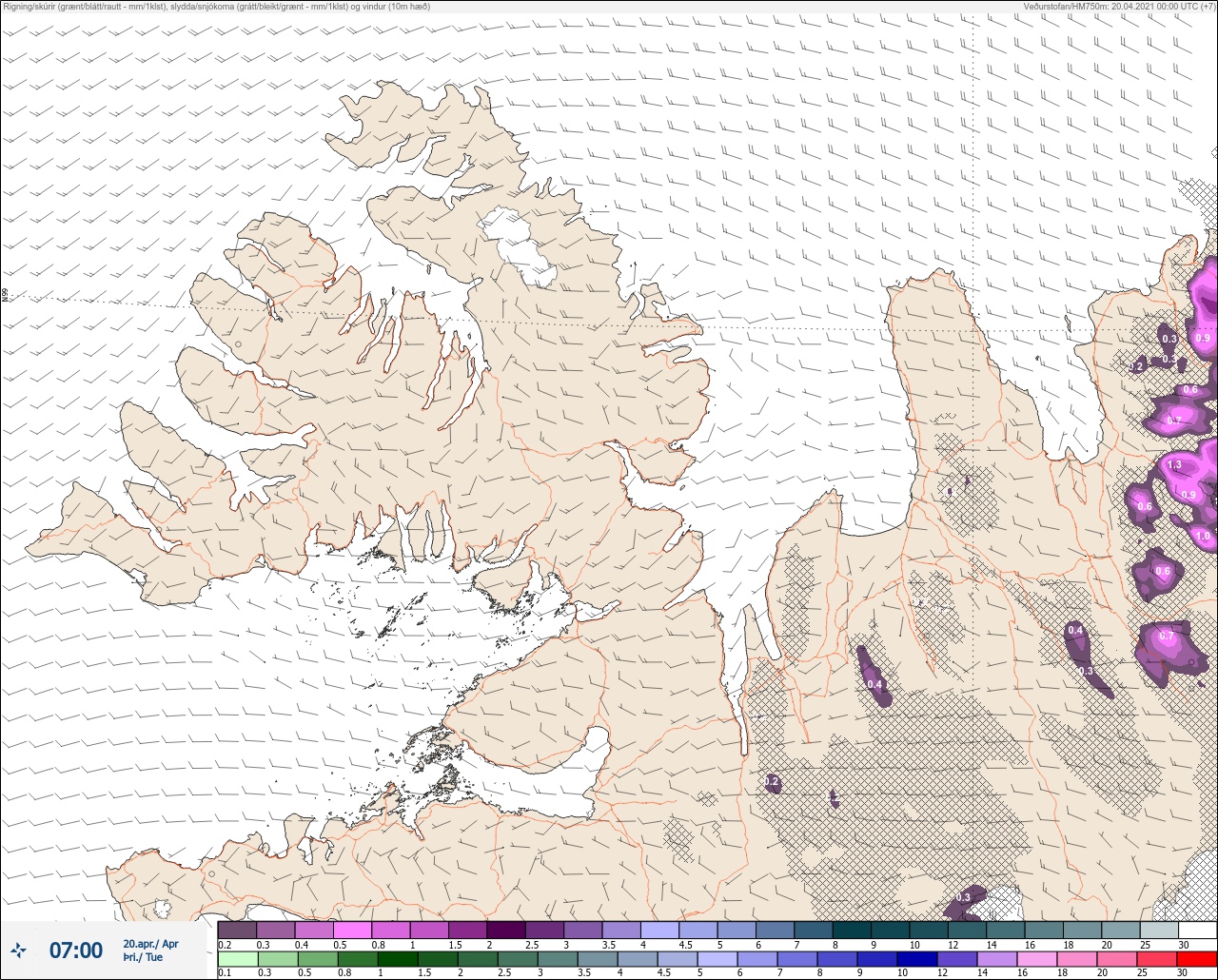1218x980 pixels.
Task: Click the 07:00 forecast time display
Action: click(76, 950)
